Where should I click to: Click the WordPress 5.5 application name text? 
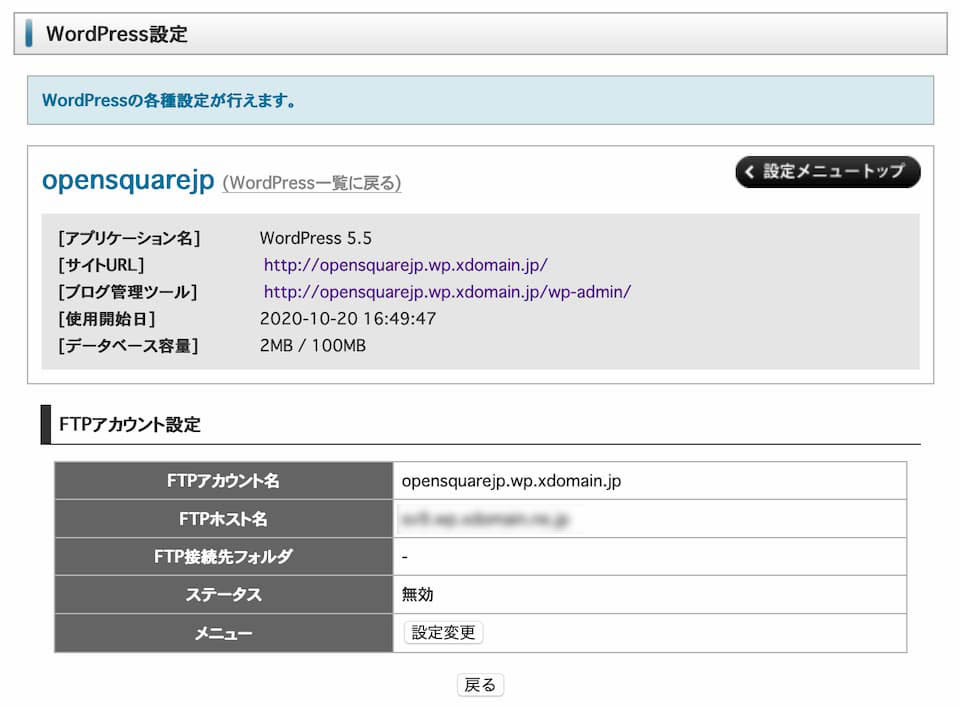coord(315,238)
